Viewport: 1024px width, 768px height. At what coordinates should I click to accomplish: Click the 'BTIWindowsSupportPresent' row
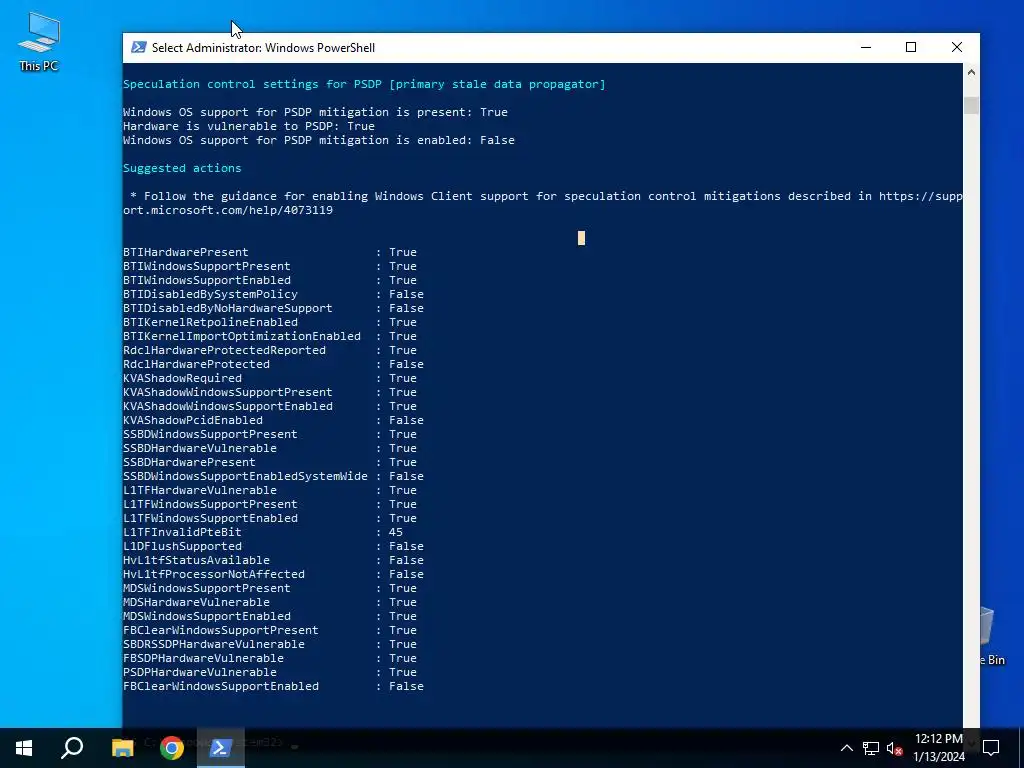(270, 266)
